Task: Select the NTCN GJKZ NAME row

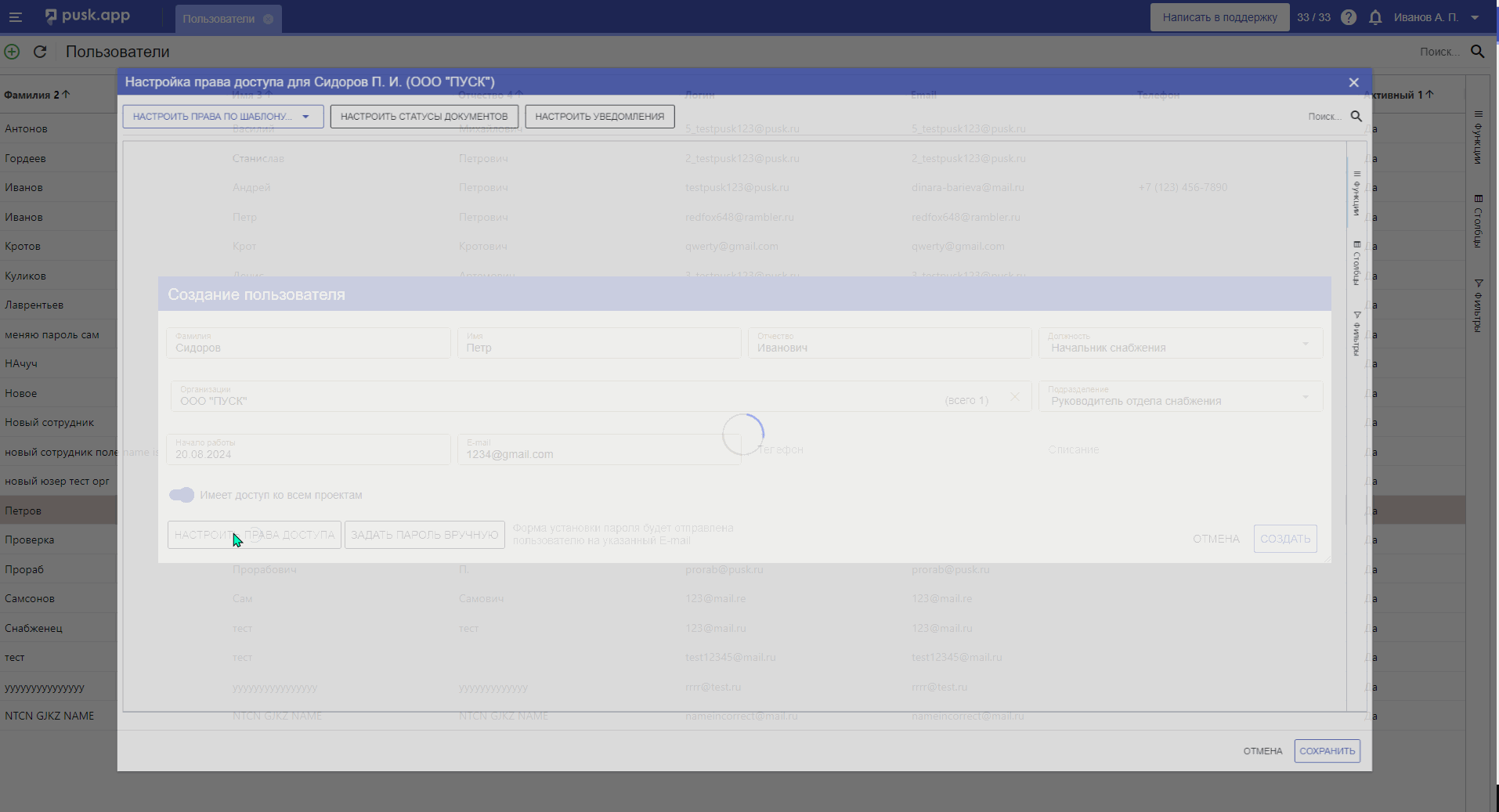Action: 732,716
